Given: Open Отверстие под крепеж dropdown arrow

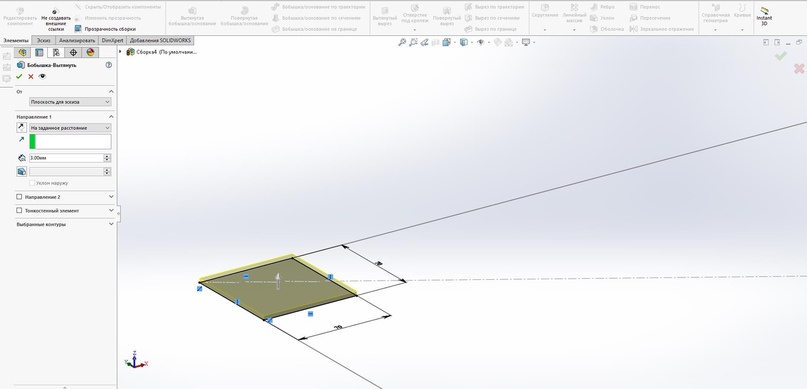Looking at the screenshot, I should (414, 30).
